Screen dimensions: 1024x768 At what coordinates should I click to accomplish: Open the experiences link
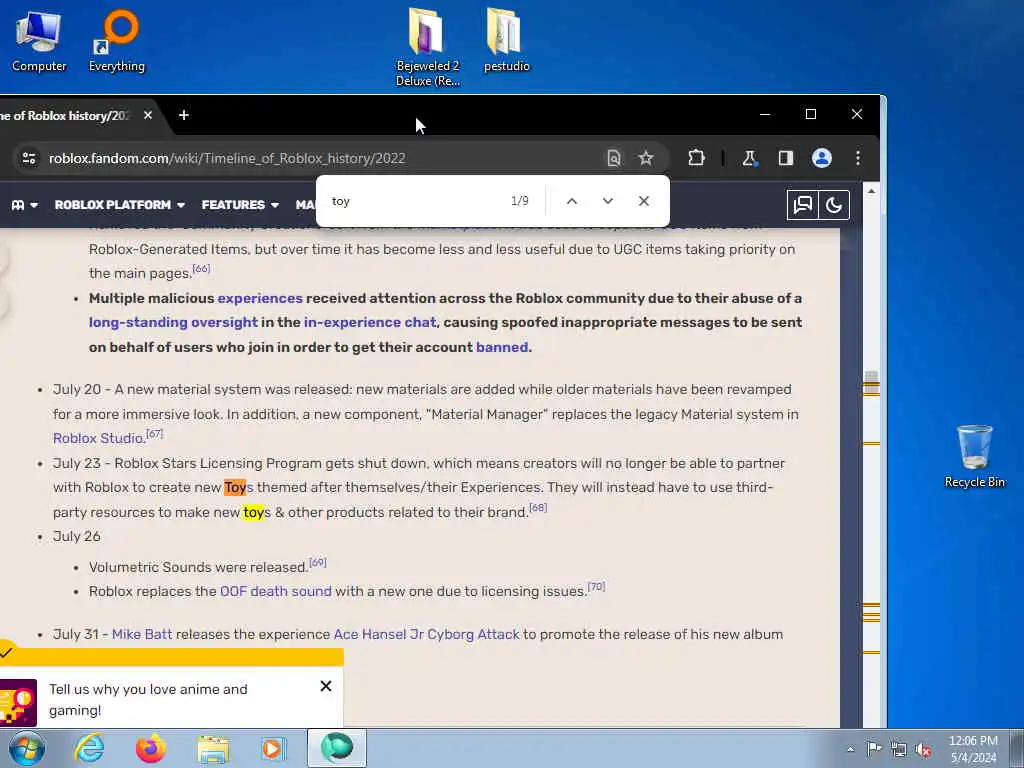pyautogui.click(x=260, y=298)
